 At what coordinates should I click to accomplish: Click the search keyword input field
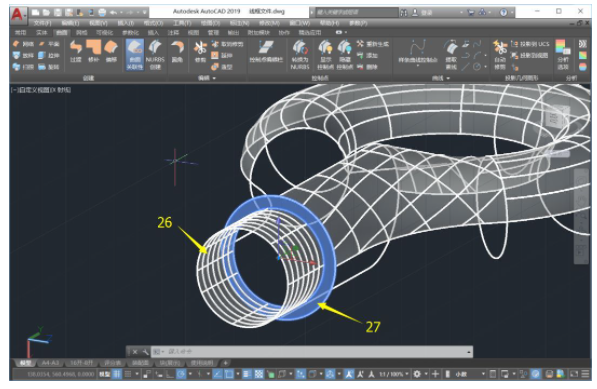(x=357, y=13)
